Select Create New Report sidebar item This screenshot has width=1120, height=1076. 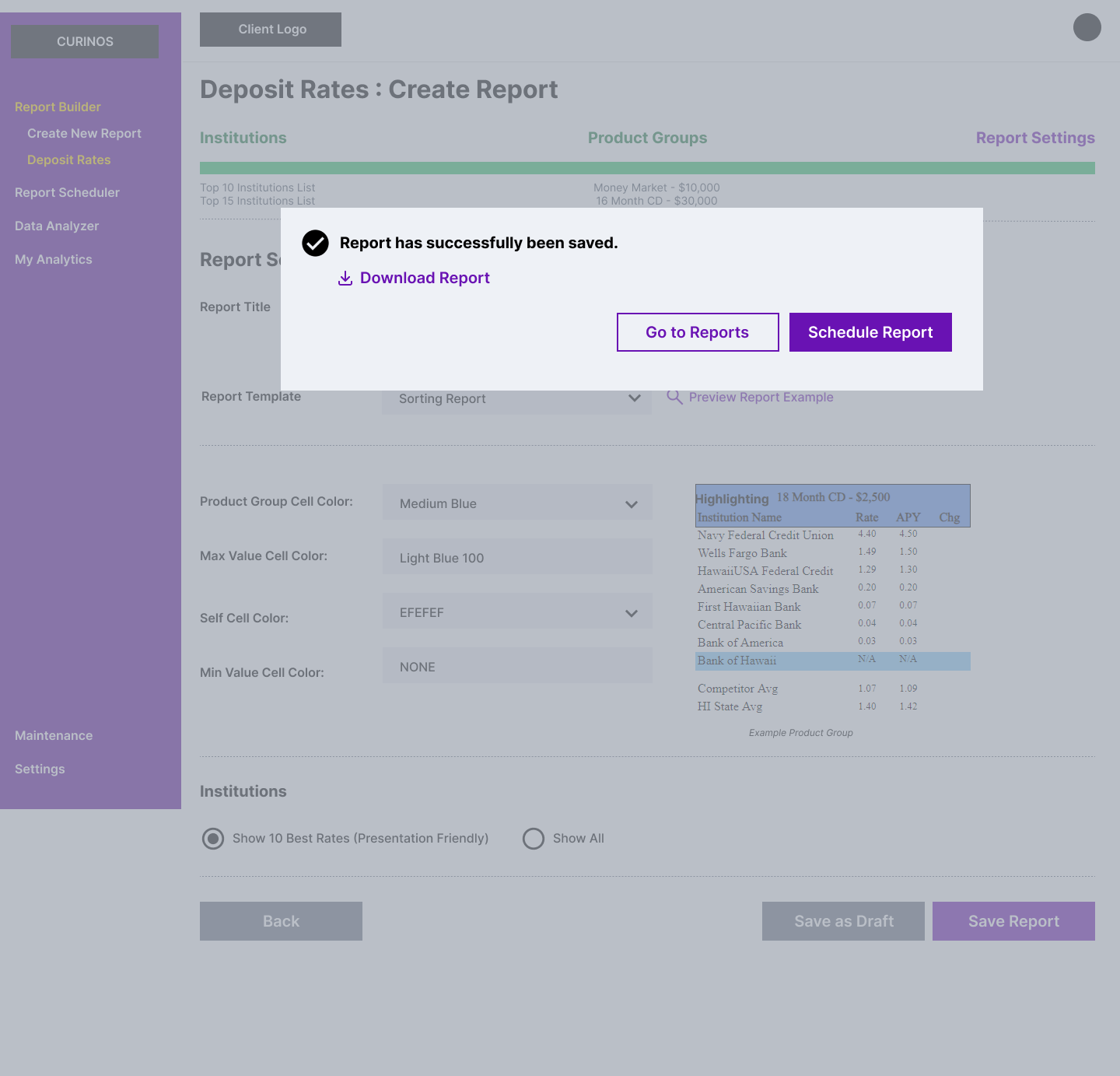coord(84,133)
